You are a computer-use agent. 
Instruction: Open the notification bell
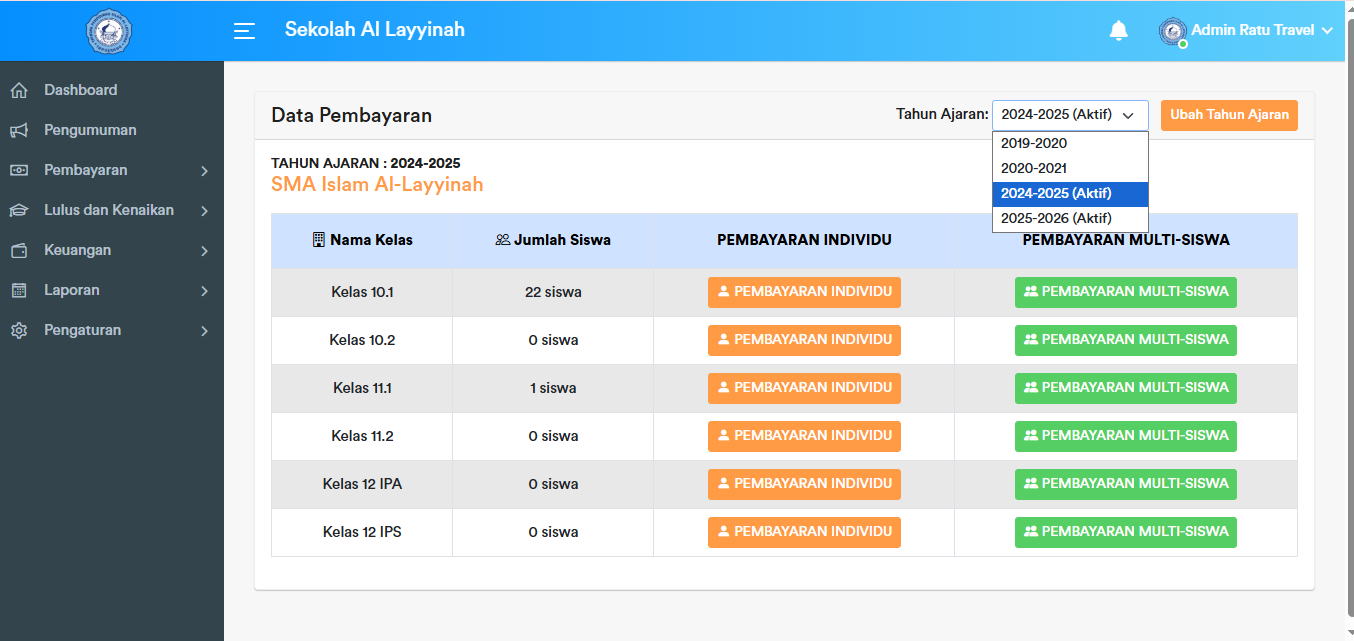pos(1118,31)
